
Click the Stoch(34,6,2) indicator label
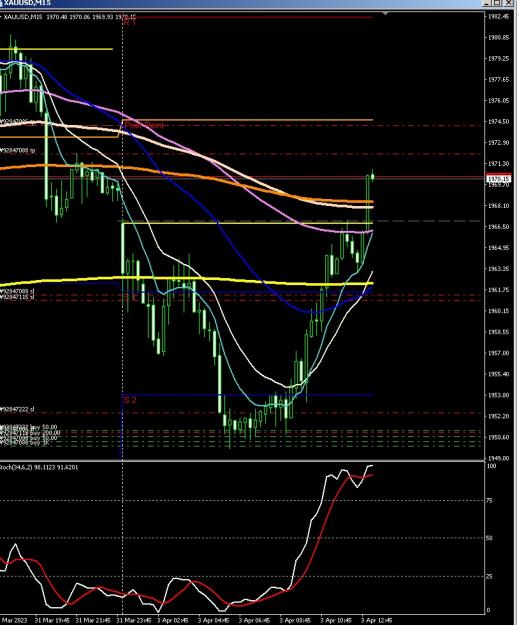pos(39,467)
